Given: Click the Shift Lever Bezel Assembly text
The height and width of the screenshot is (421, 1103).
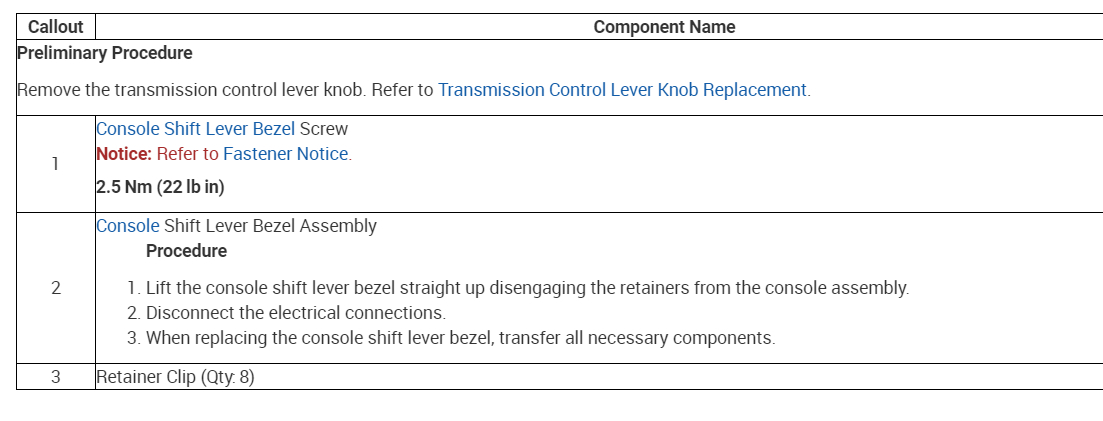Looking at the screenshot, I should [x=270, y=226].
